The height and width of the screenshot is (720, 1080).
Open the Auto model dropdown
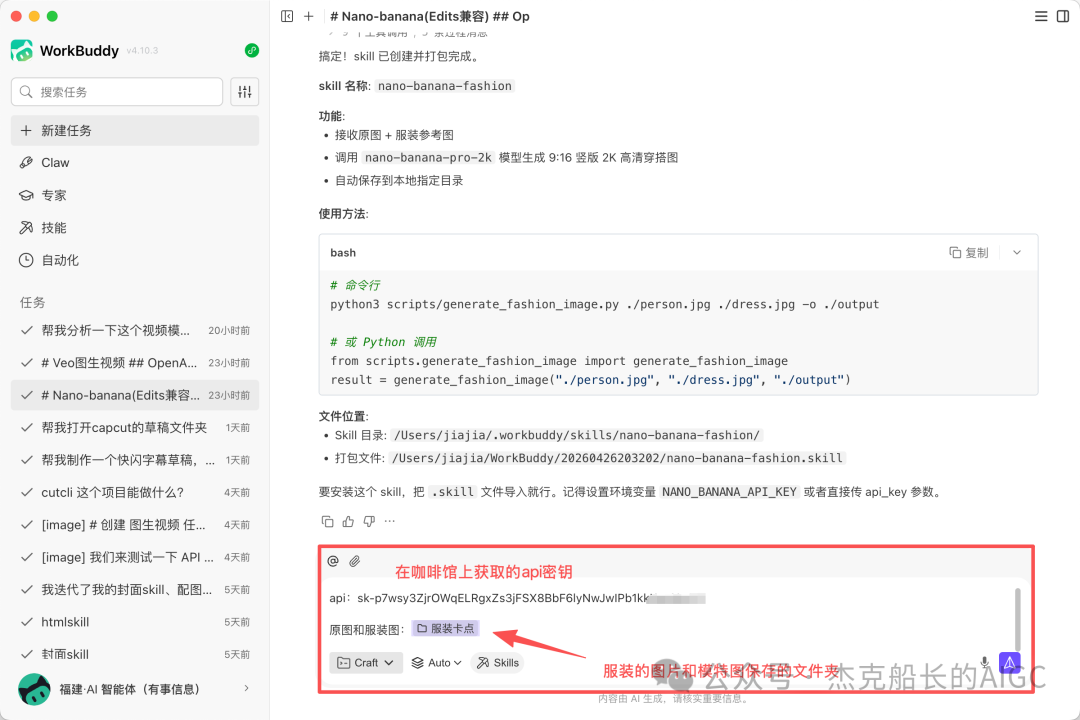coord(437,663)
